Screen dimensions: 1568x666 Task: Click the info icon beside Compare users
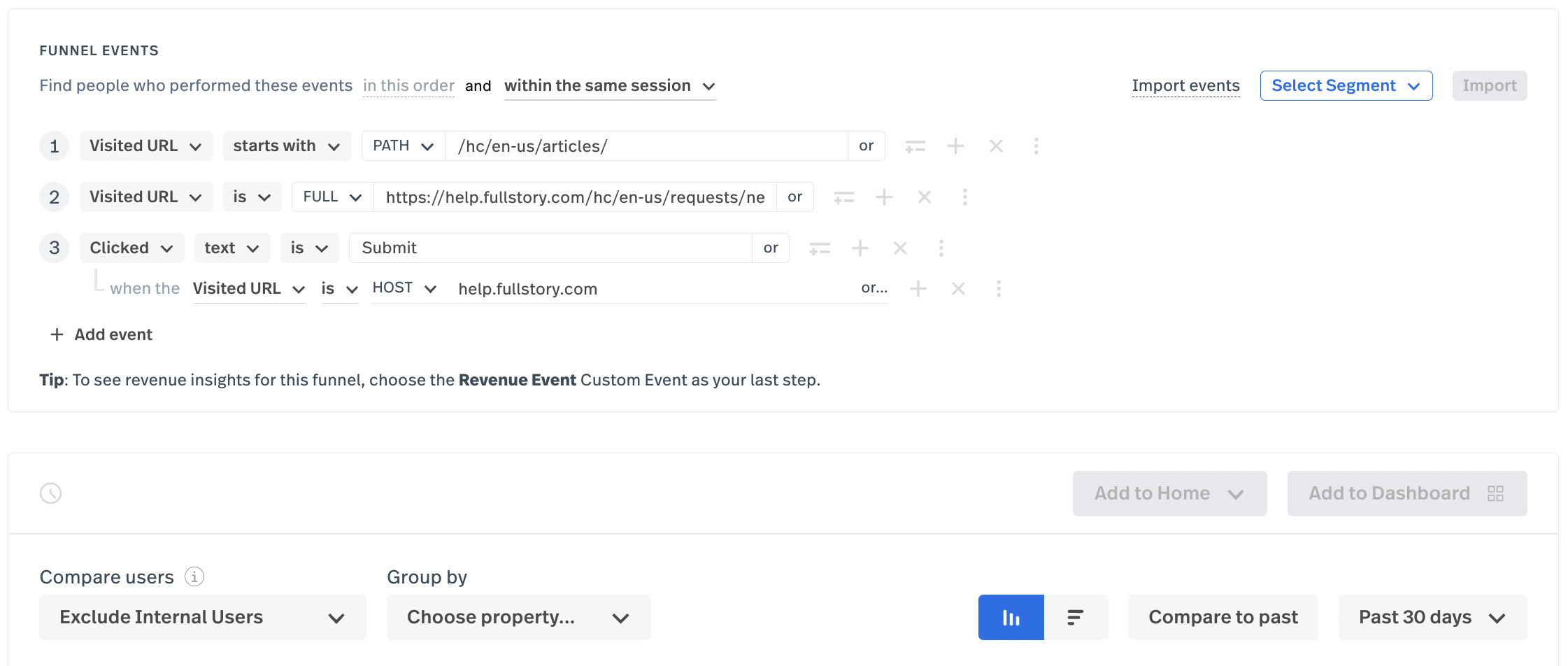pos(194,576)
